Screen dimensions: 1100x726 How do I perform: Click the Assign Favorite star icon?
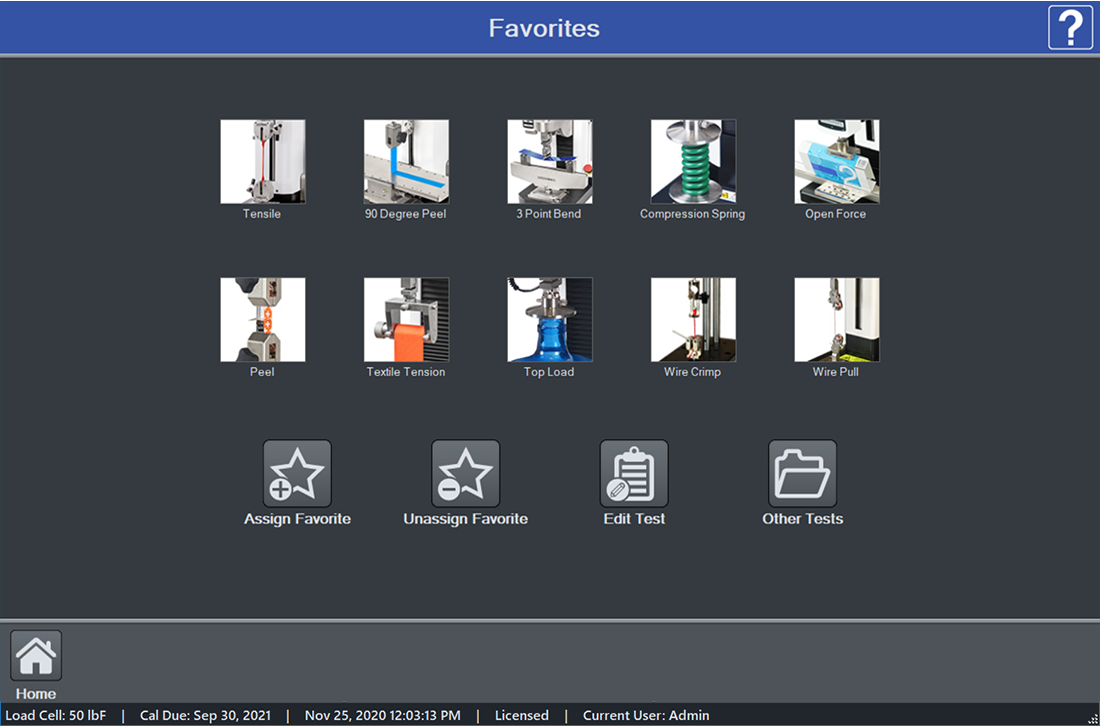[297, 474]
